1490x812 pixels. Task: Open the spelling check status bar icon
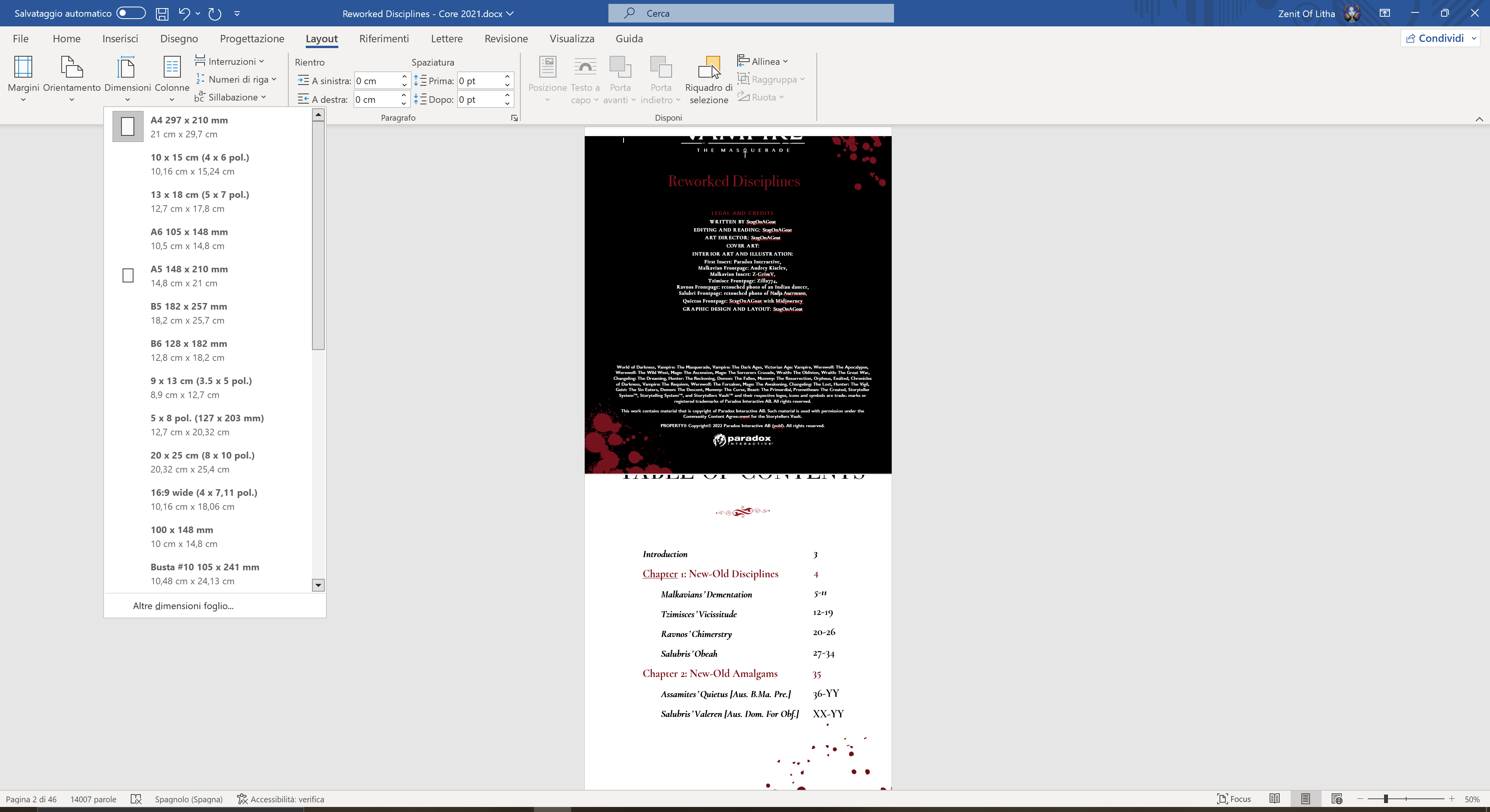pyautogui.click(x=136, y=799)
